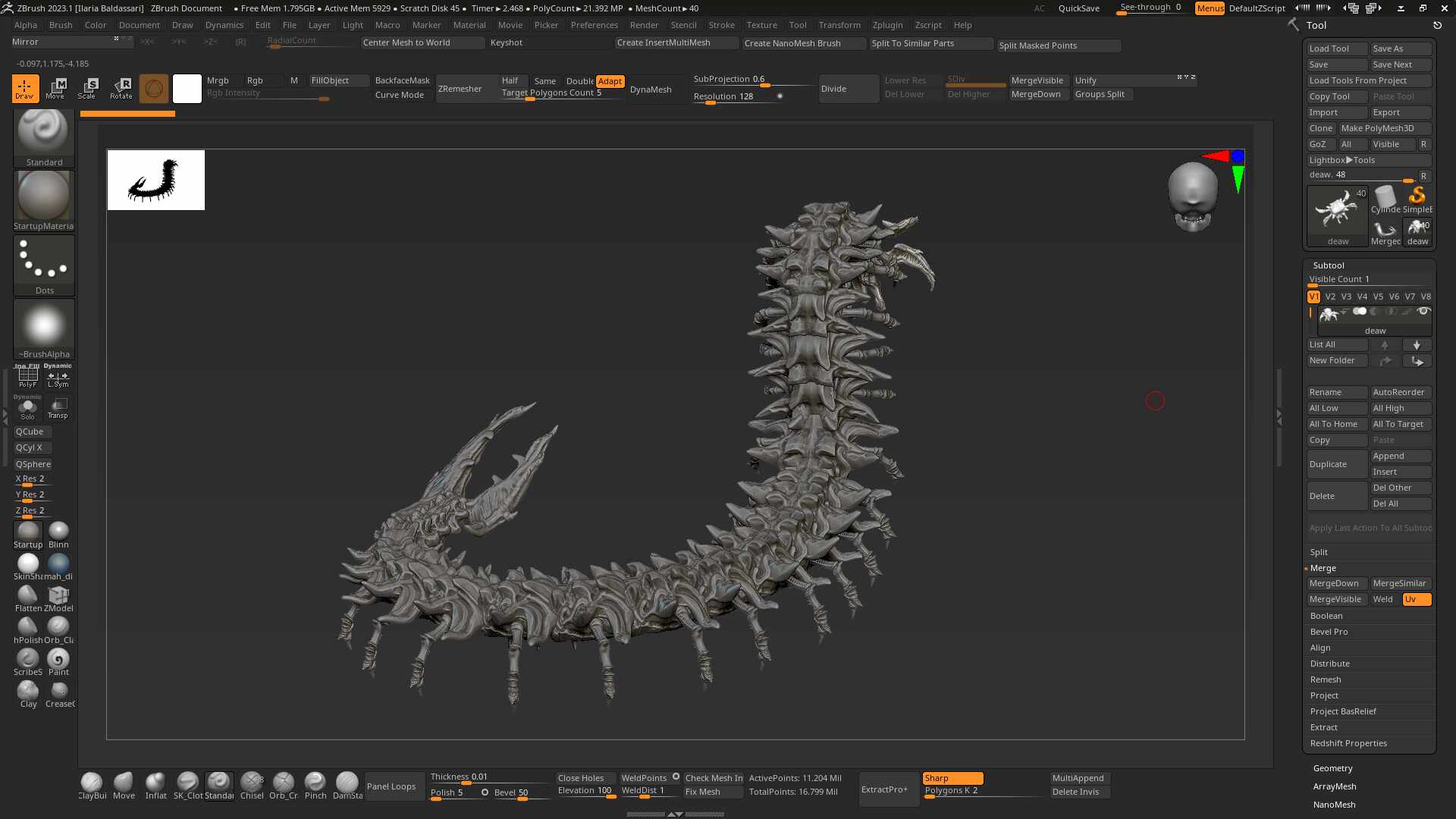Toggle the Adapt option in ZRemesher
The image size is (1456, 819).
click(x=610, y=81)
